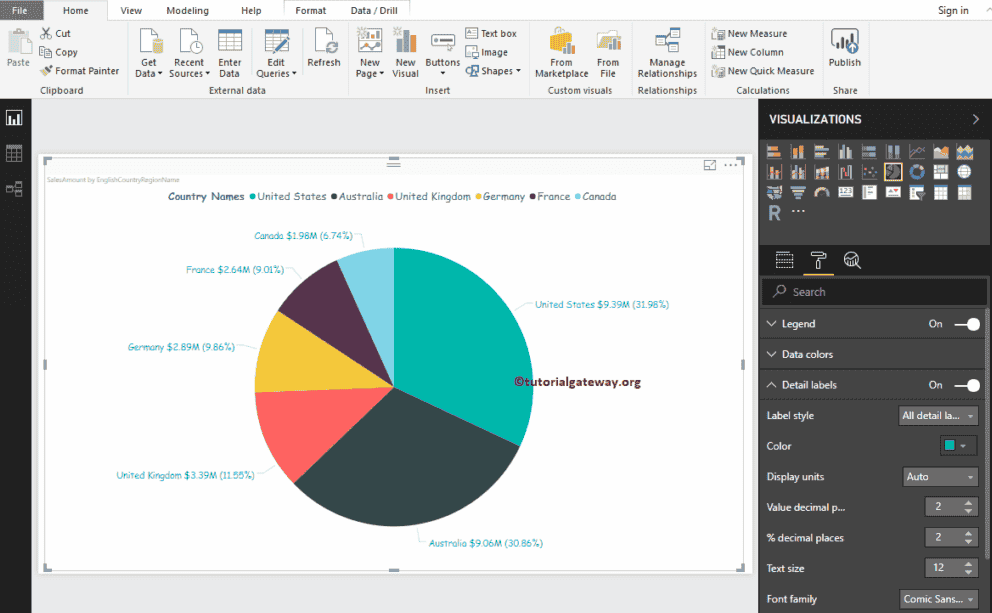
Task: Open the Display units dropdown
Action: (x=938, y=476)
